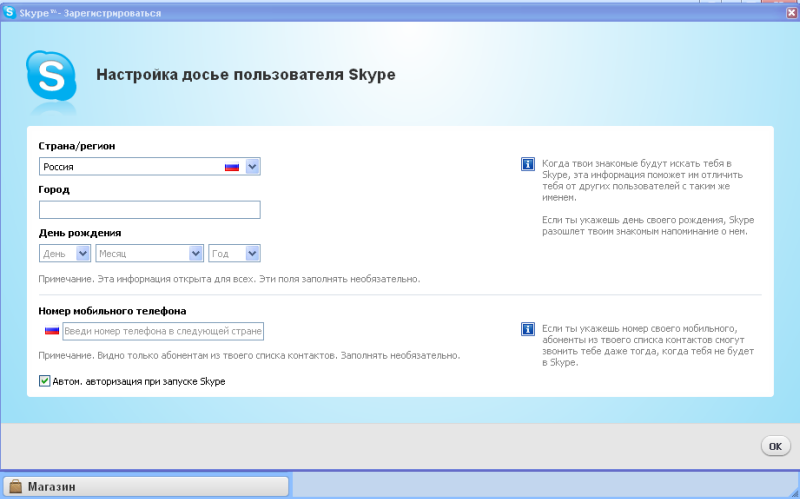Click the Russian flag beside phone number field

coord(52,331)
